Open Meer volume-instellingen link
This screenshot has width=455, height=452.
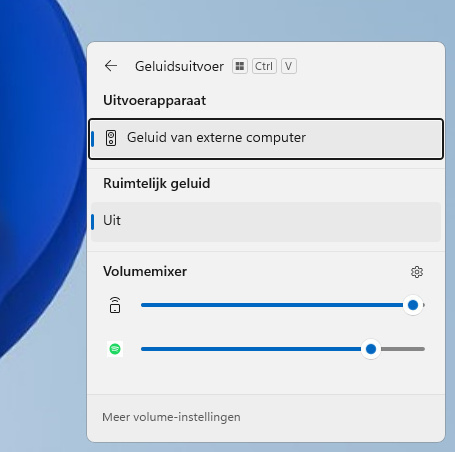pyautogui.click(x=171, y=417)
